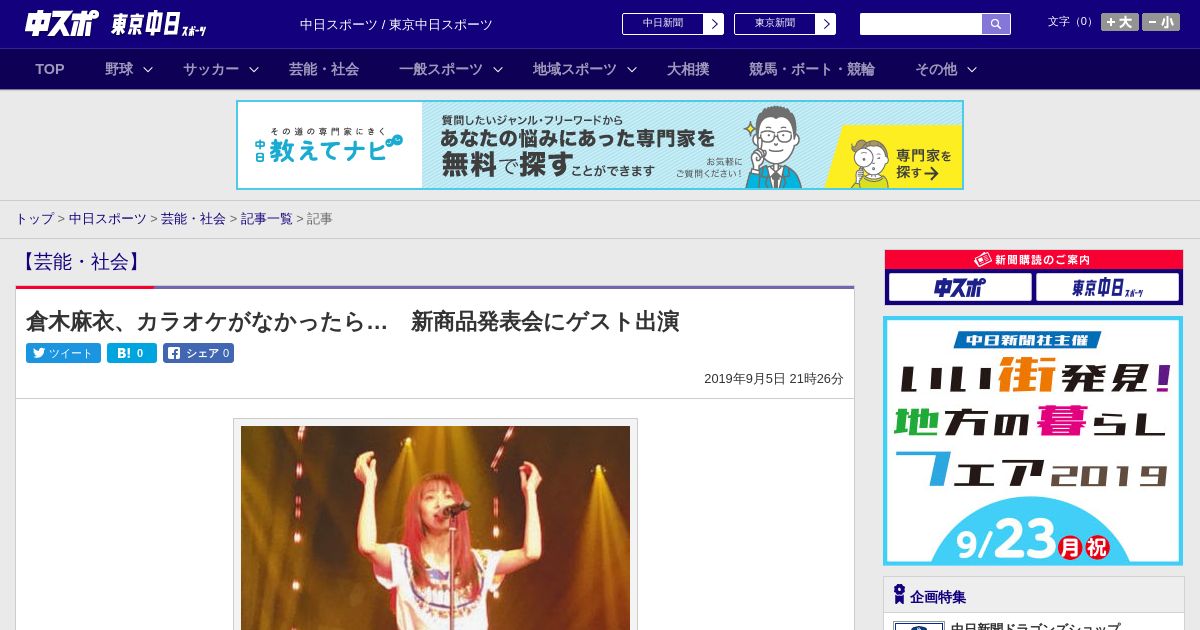The image size is (1200, 630).
Task: Select 競馬・ボート・競輪 in navigation bar
Action: coord(812,69)
